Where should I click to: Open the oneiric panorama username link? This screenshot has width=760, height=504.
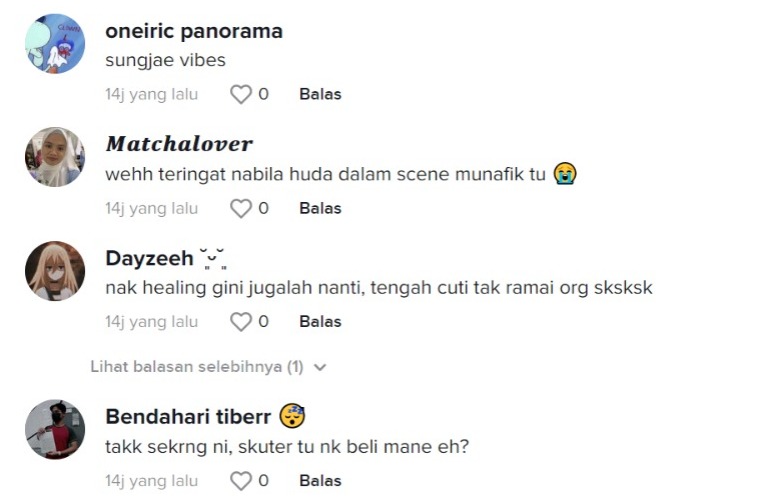click(x=194, y=31)
